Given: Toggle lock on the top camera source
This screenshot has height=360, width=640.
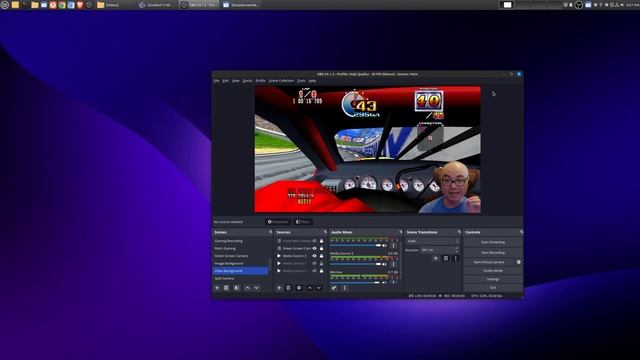Looking at the screenshot, I should [x=321, y=241].
